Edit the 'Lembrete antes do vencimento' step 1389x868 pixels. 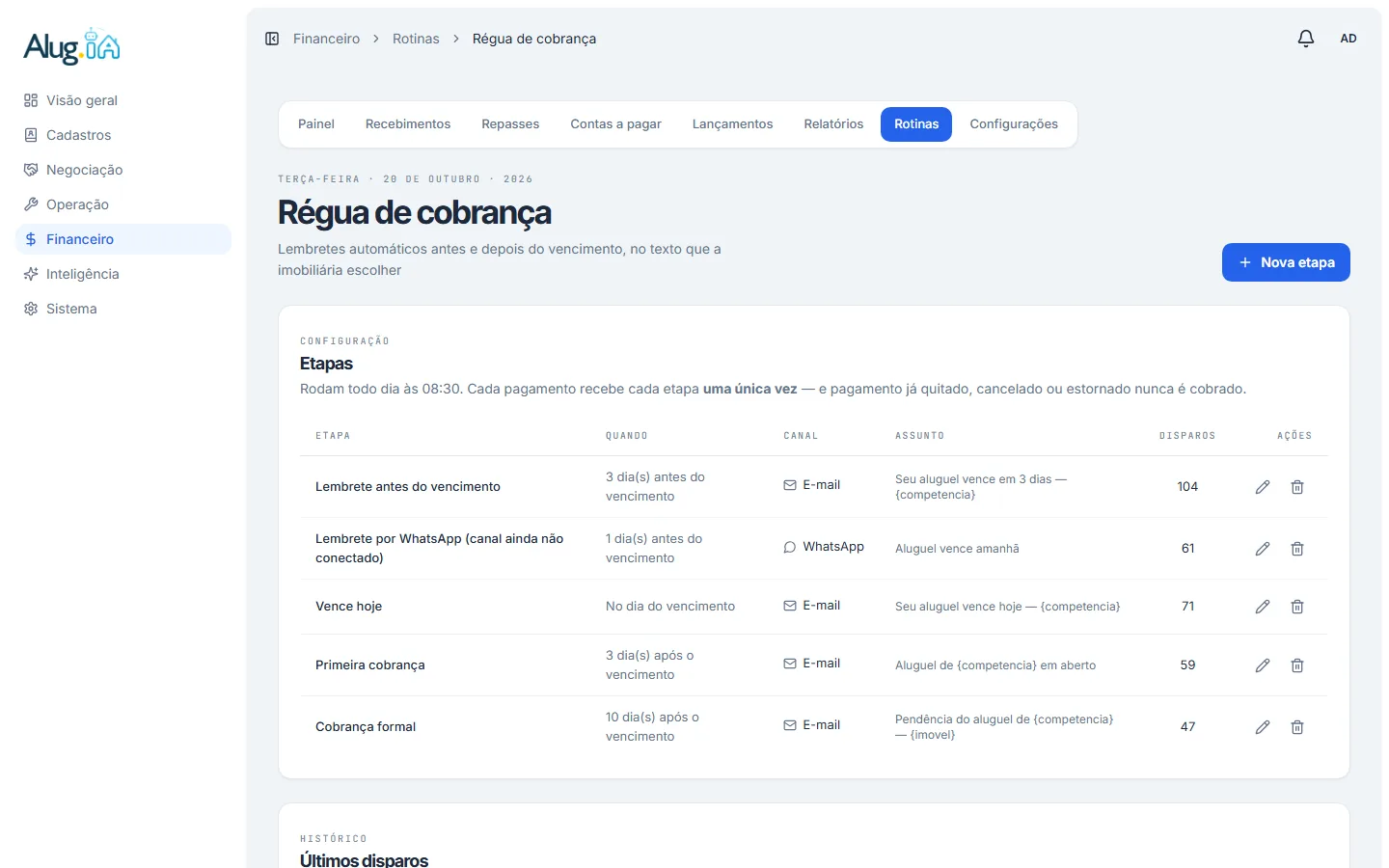click(x=1263, y=487)
